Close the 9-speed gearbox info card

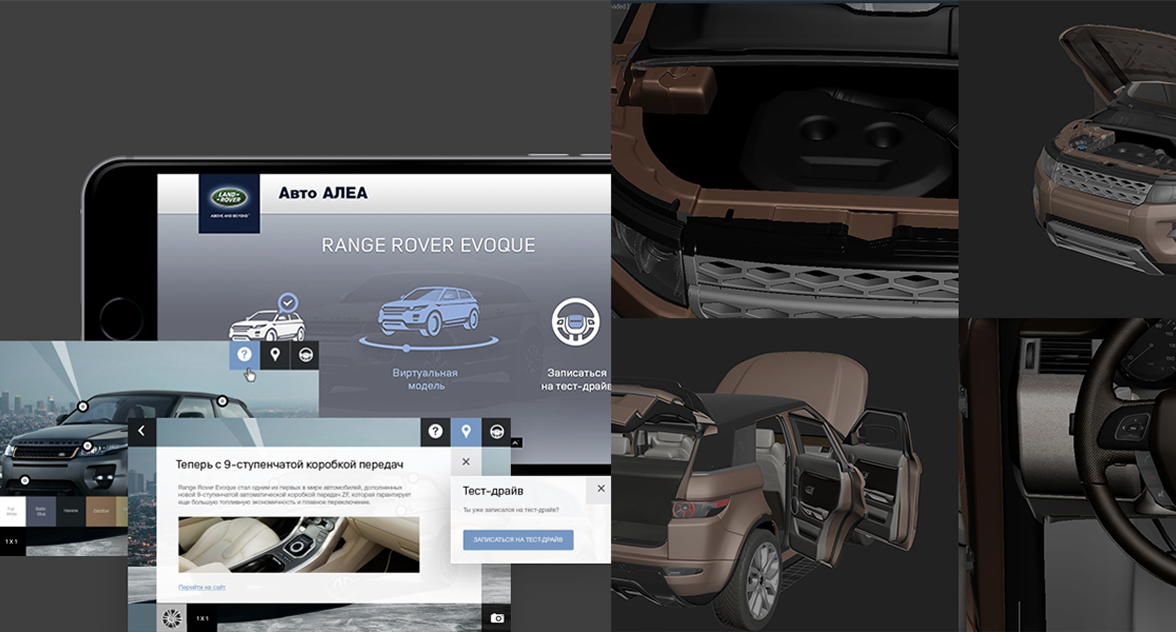(466, 462)
